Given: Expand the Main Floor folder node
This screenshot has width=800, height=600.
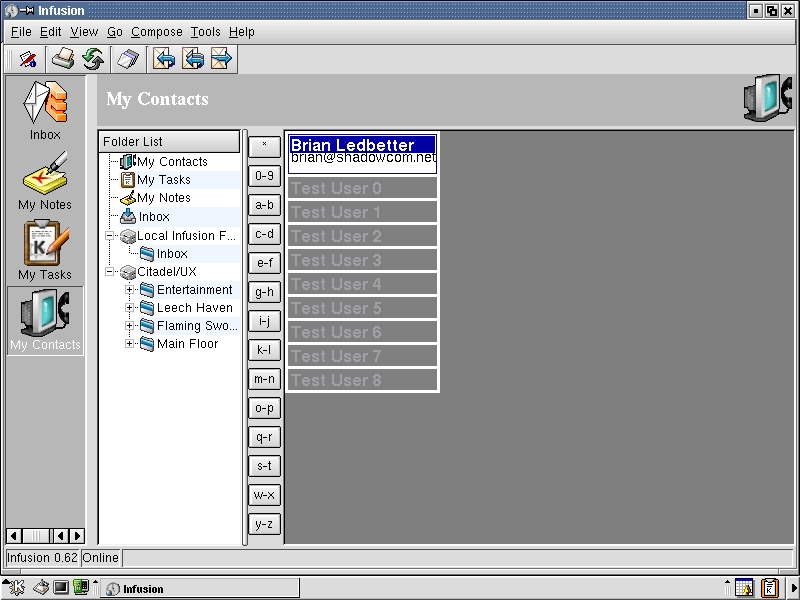Looking at the screenshot, I should [130, 344].
